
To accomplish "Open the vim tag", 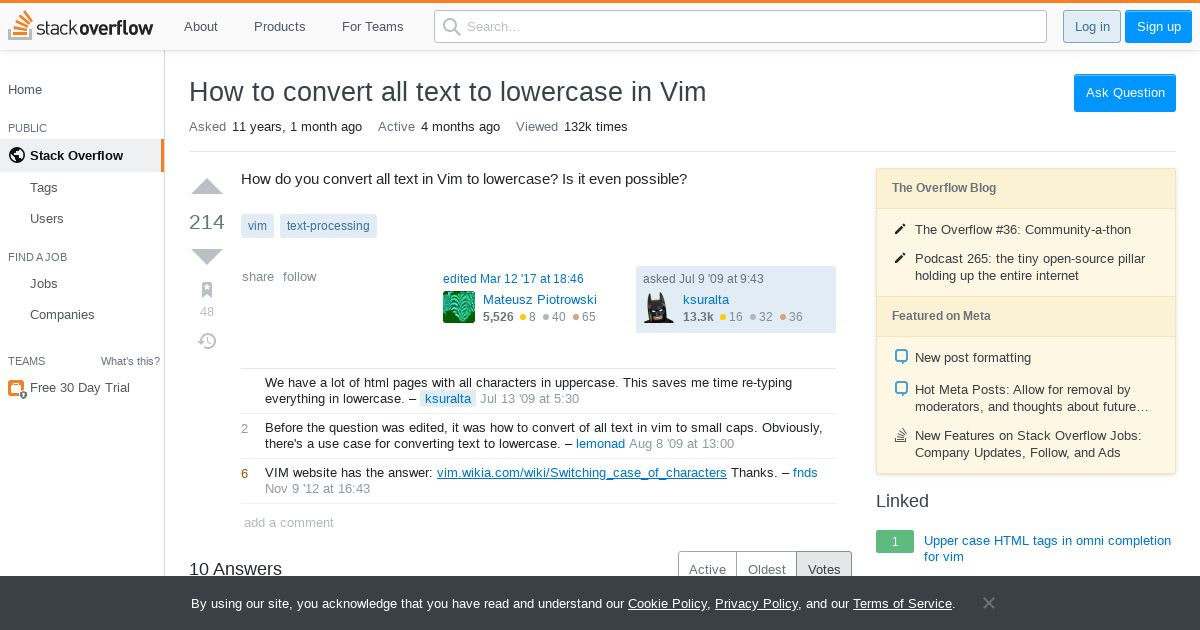I will (257, 226).
